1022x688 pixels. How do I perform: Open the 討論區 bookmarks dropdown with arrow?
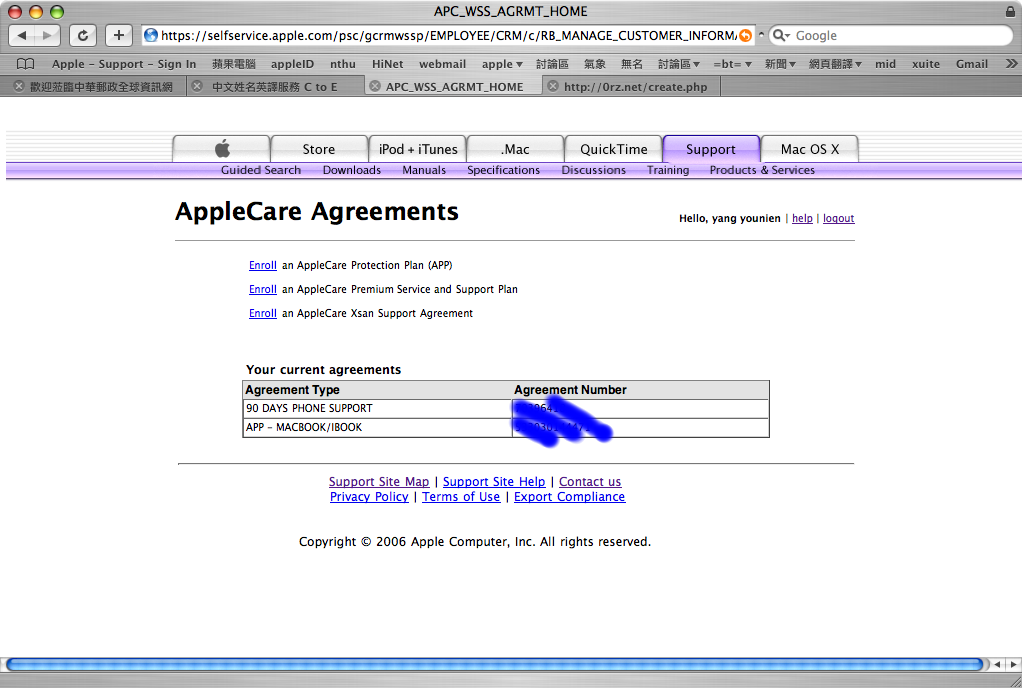pos(679,64)
